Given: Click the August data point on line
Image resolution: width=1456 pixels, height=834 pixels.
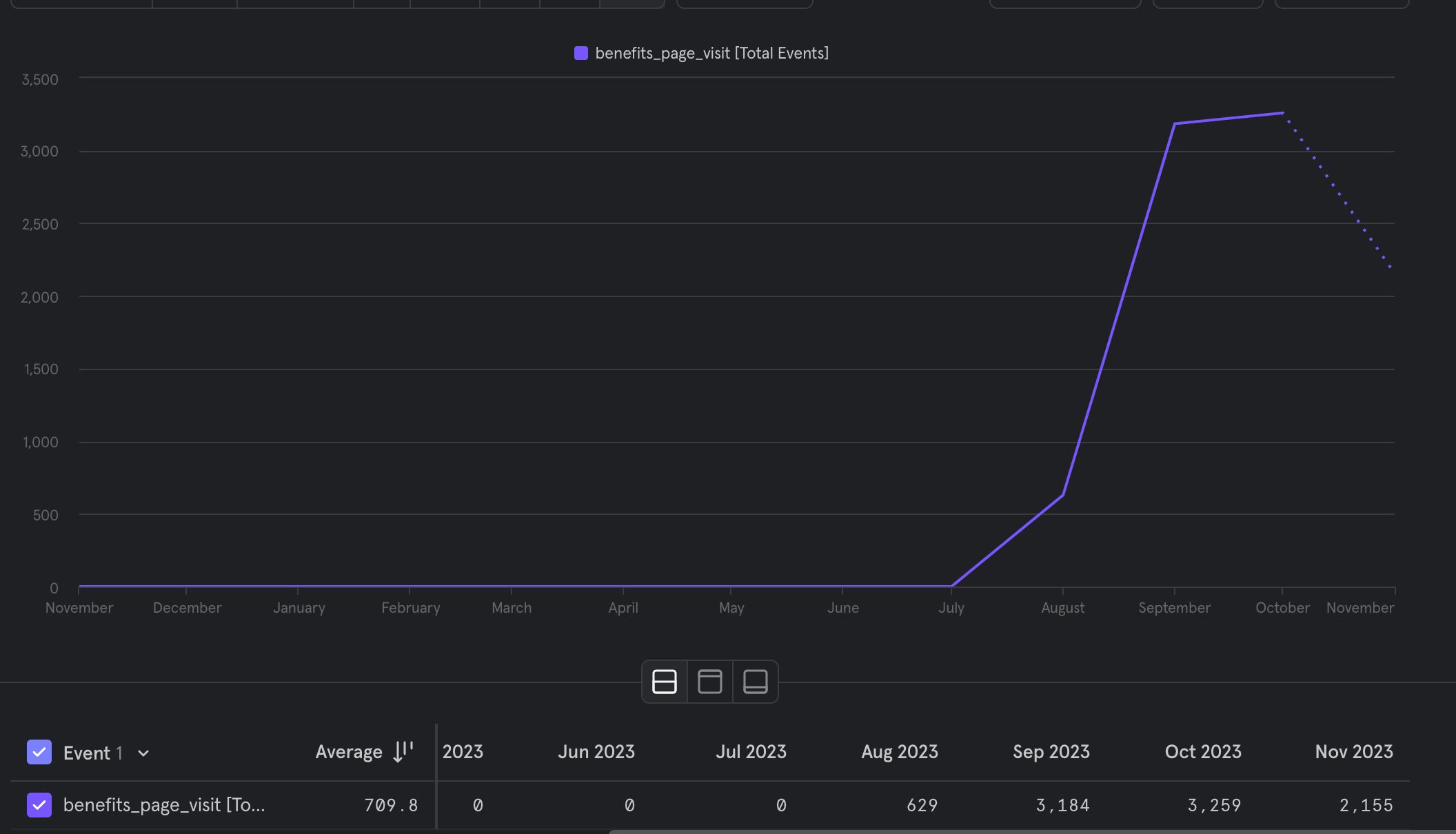Looking at the screenshot, I should coord(1063,495).
